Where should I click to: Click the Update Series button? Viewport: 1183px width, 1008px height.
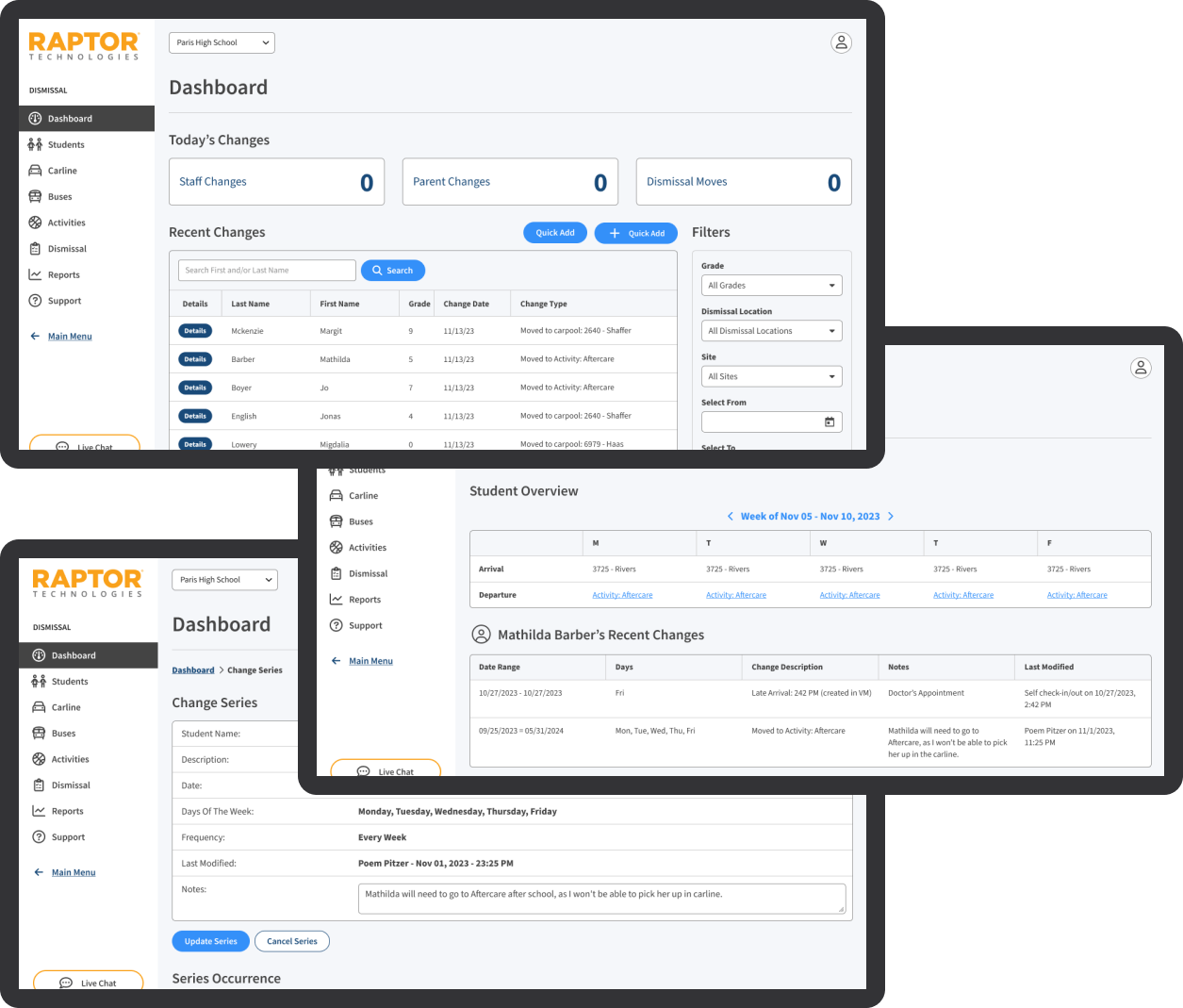pos(210,941)
